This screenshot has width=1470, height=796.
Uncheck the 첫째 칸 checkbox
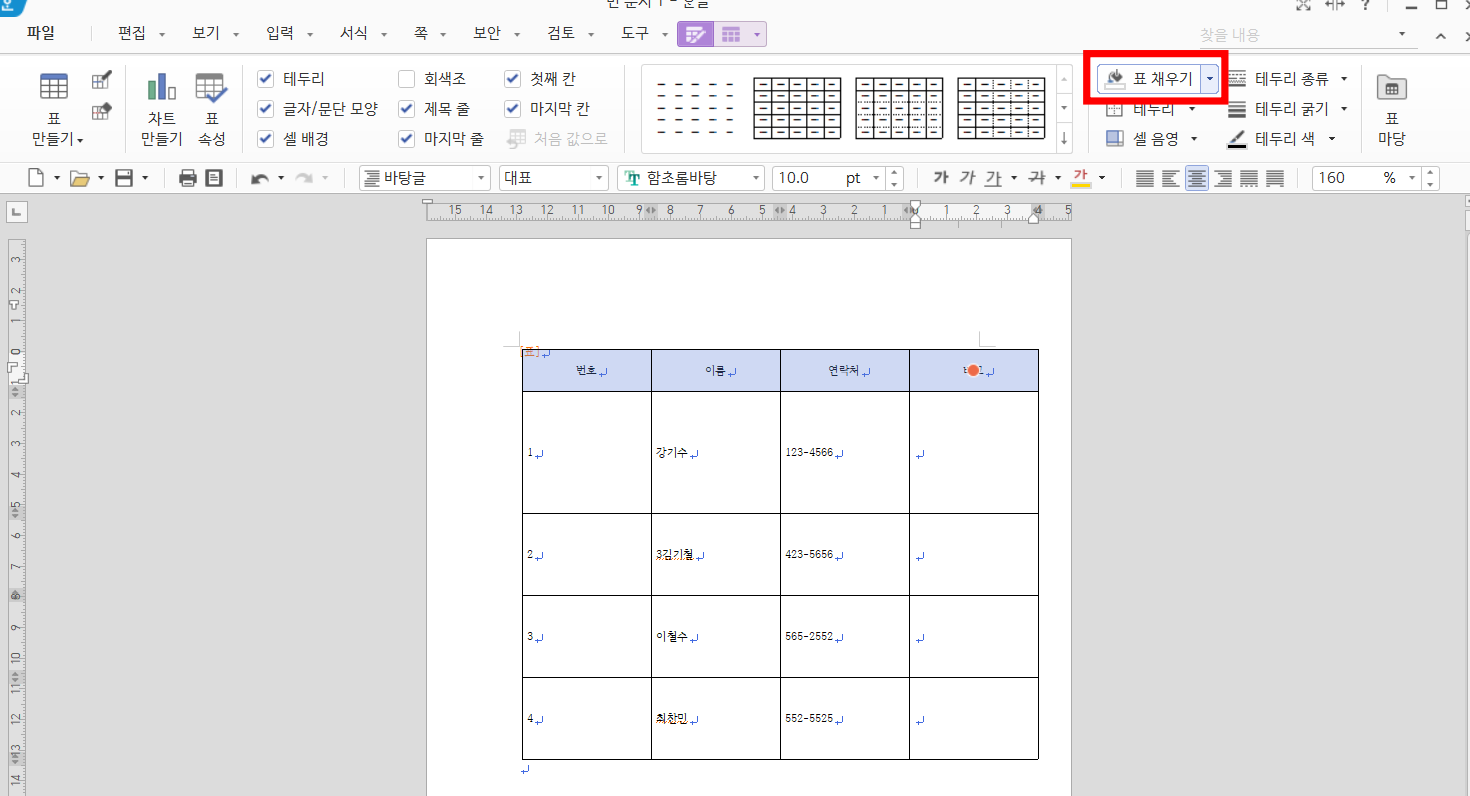pyautogui.click(x=512, y=79)
